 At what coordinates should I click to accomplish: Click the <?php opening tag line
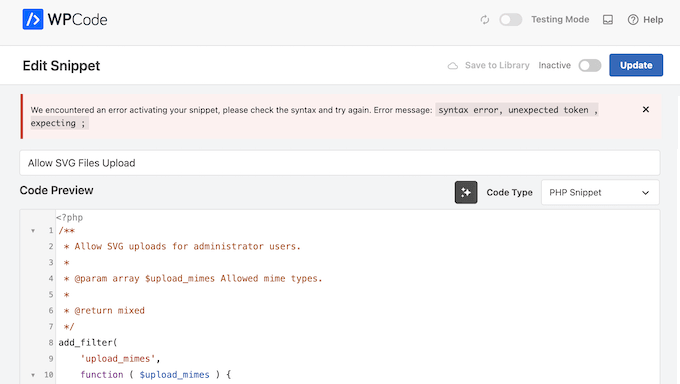[69, 217]
